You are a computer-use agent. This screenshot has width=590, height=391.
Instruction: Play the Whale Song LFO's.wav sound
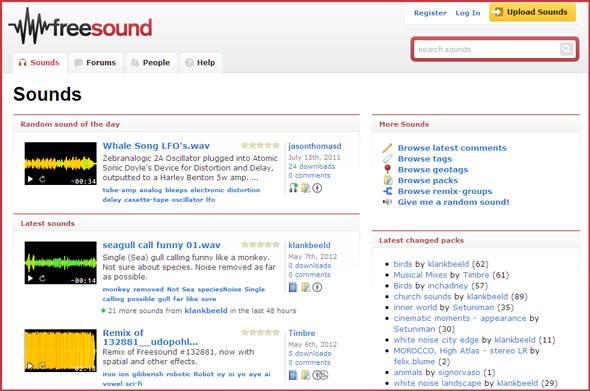30,179
